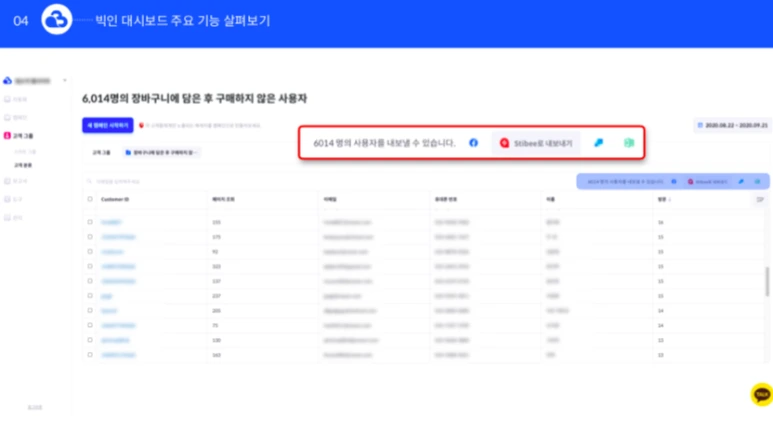Image resolution: width=773 pixels, height=431 pixels.
Task: Open the yellow KakaoTalk chat button
Action: [x=762, y=395]
